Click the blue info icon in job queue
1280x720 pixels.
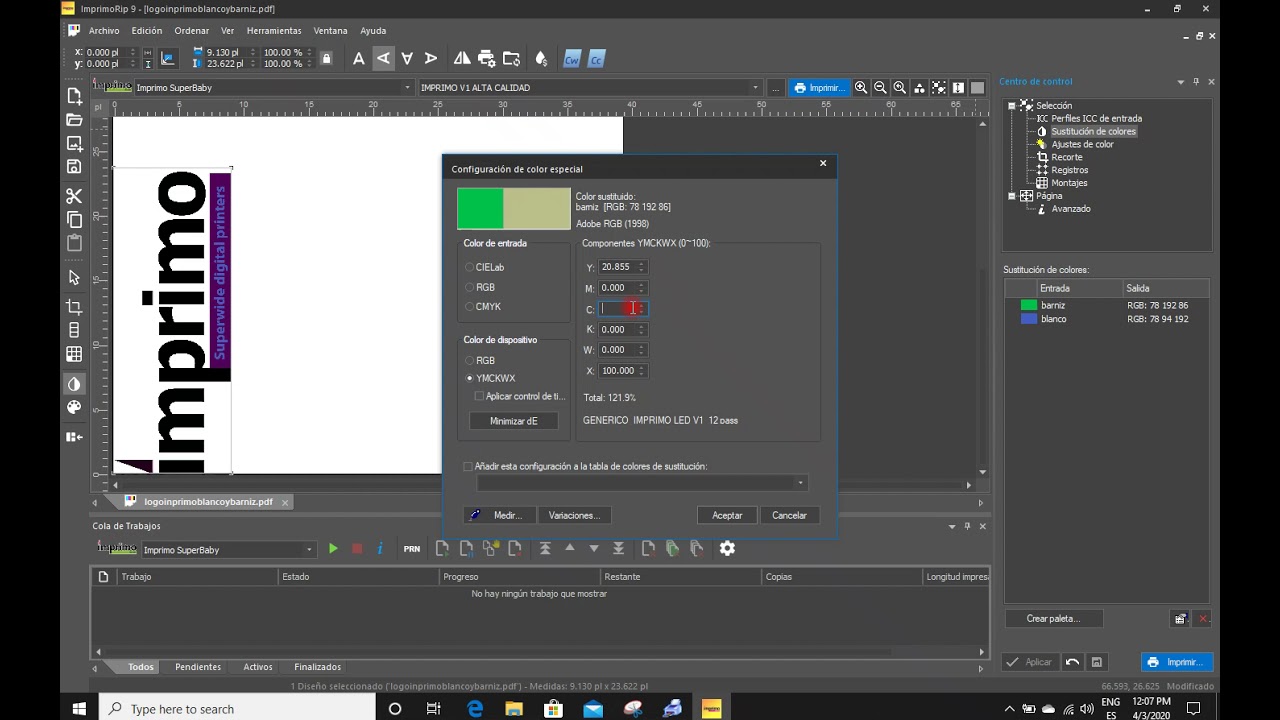380,549
